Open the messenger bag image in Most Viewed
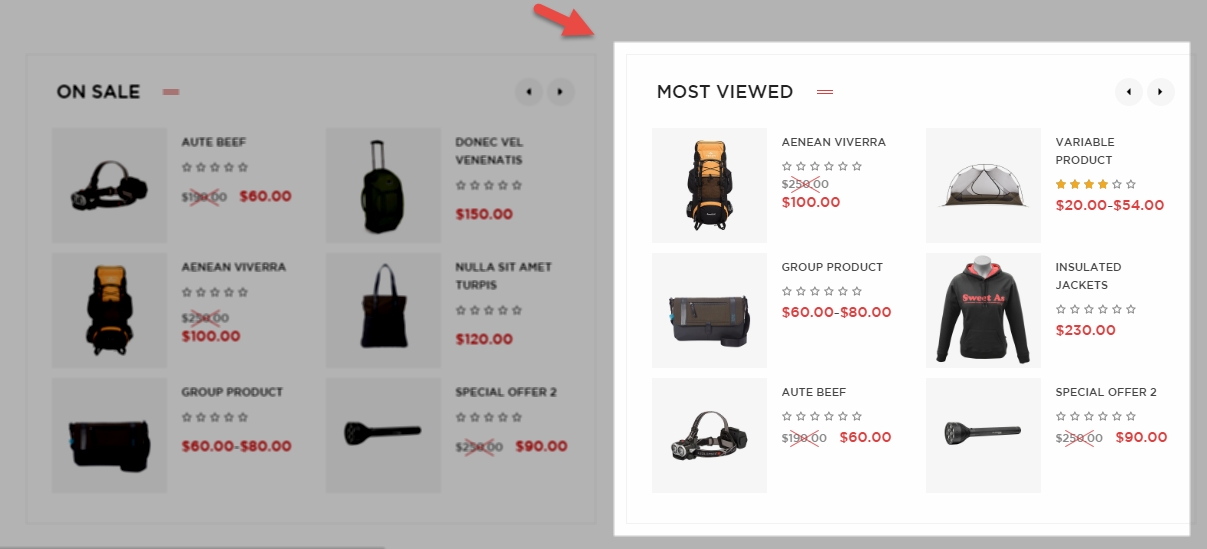1207x549 pixels. 709,310
